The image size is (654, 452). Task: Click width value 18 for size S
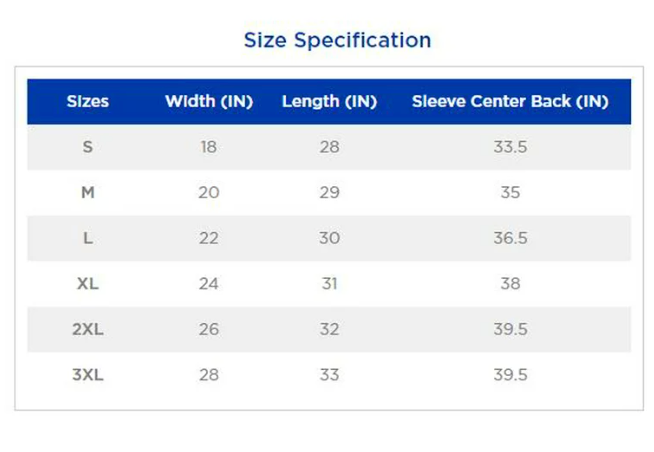tap(208, 147)
